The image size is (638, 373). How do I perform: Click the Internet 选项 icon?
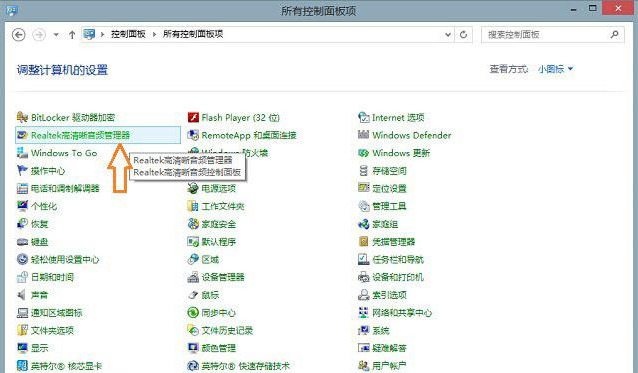click(x=363, y=118)
